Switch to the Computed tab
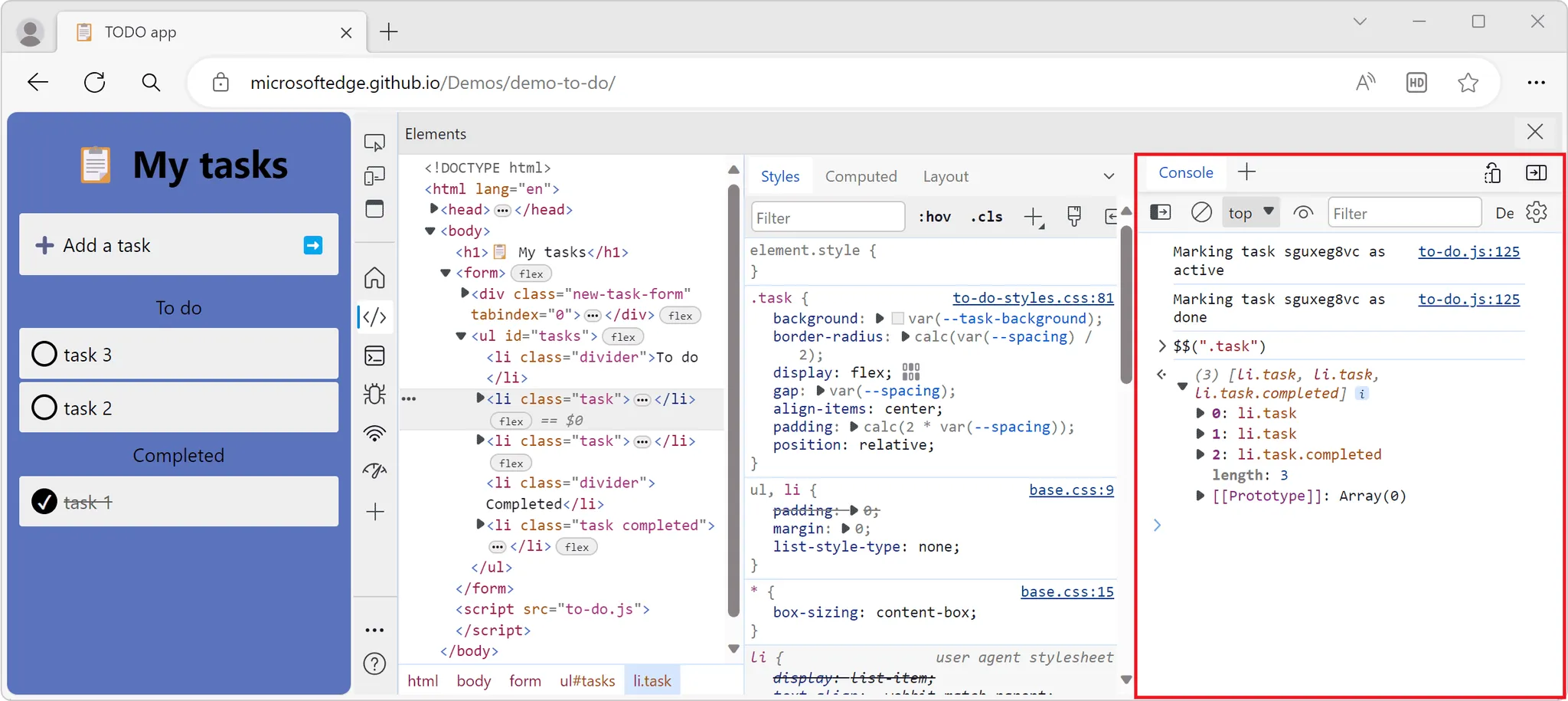Screen dimensions: 1568x701 [x=861, y=175]
